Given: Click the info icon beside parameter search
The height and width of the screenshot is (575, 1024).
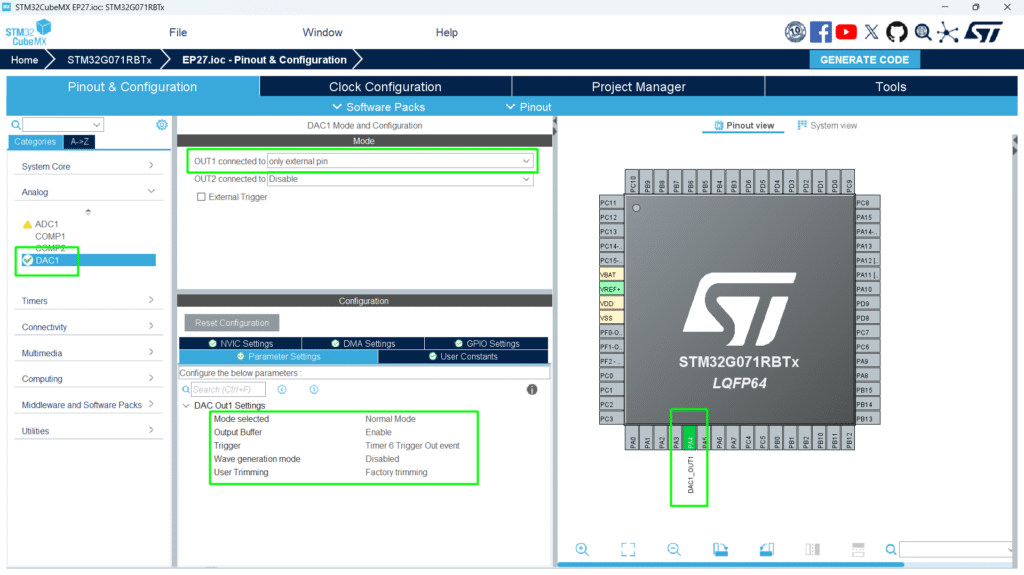Looking at the screenshot, I should point(313,389).
